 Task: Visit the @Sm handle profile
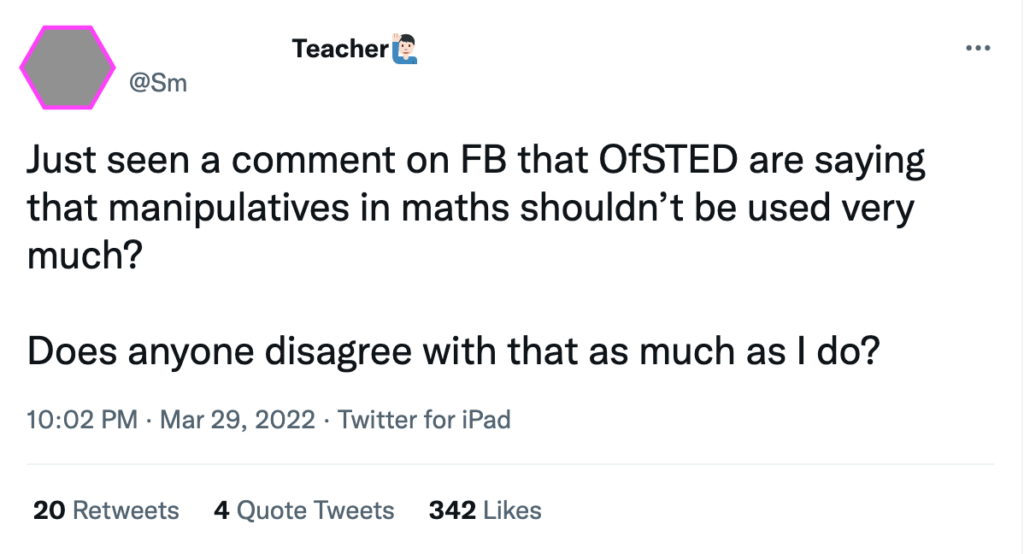(x=158, y=83)
